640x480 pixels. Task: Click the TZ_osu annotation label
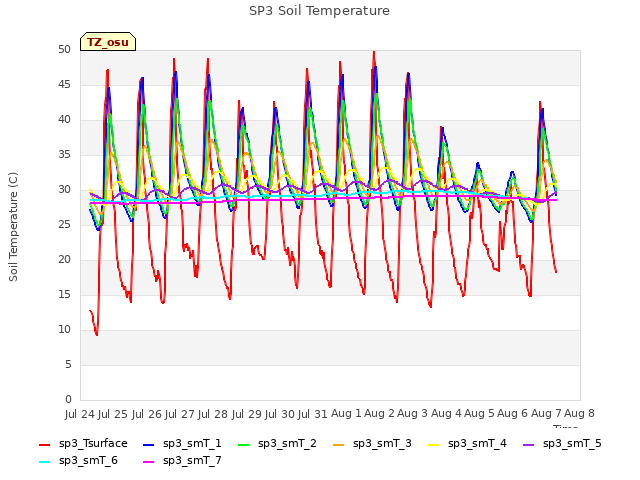108,42
